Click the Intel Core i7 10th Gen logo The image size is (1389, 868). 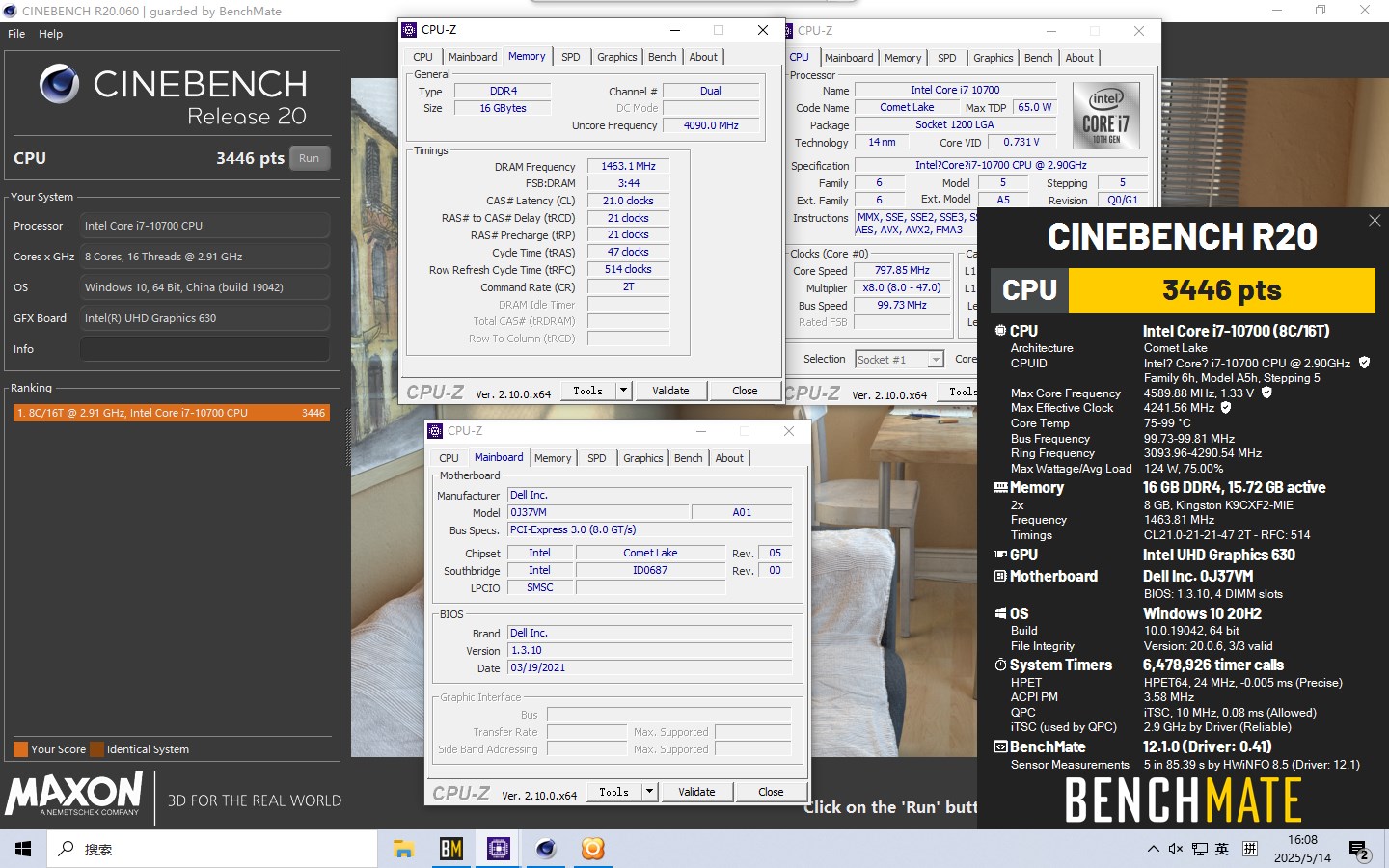pos(1105,116)
